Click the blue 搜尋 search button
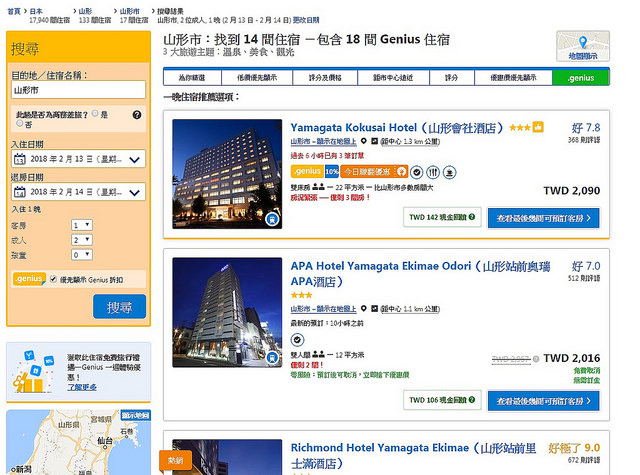Image resolution: width=640 pixels, height=475 pixels. [119, 306]
